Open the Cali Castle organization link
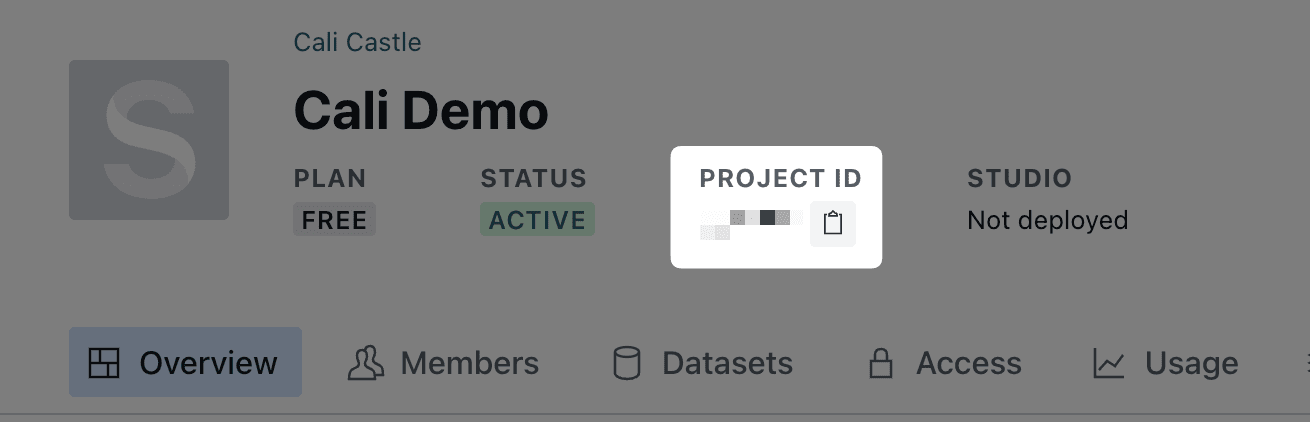Screen dimensions: 1310x422 pyautogui.click(x=357, y=42)
